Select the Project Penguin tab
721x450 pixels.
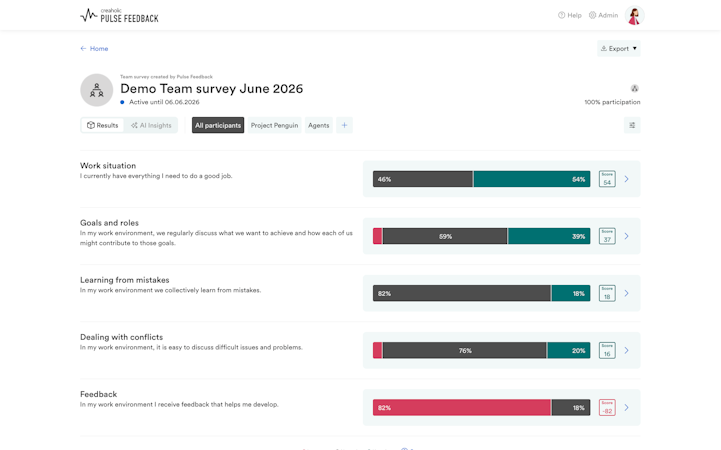click(x=275, y=125)
